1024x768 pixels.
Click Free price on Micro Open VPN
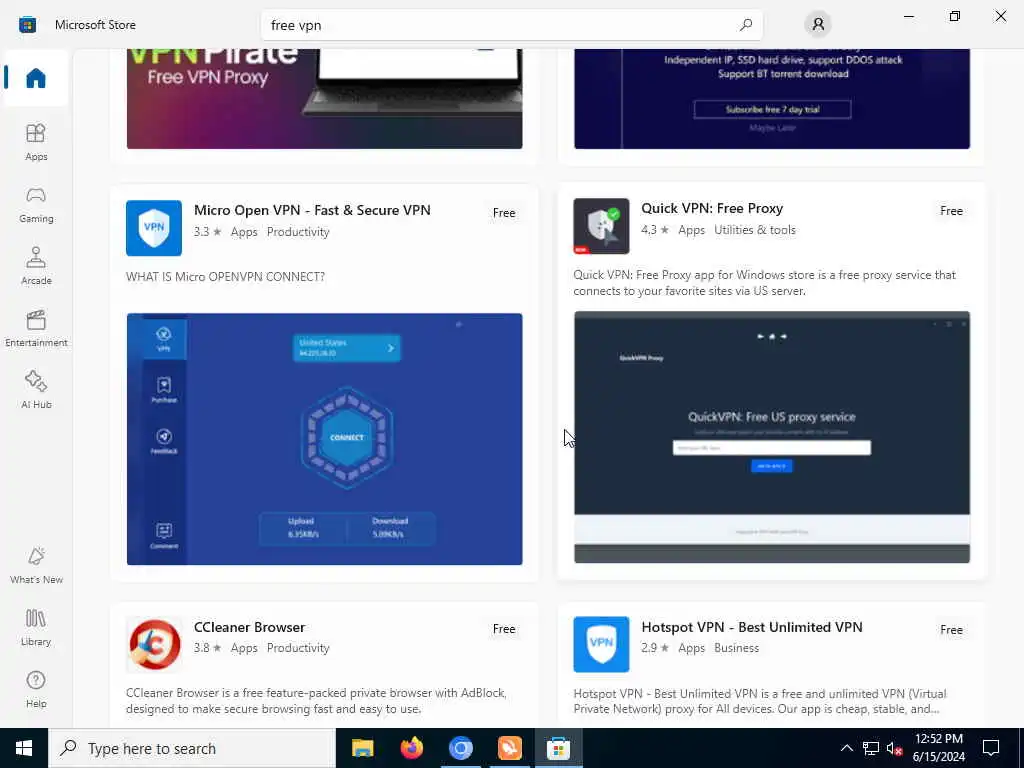coord(504,213)
